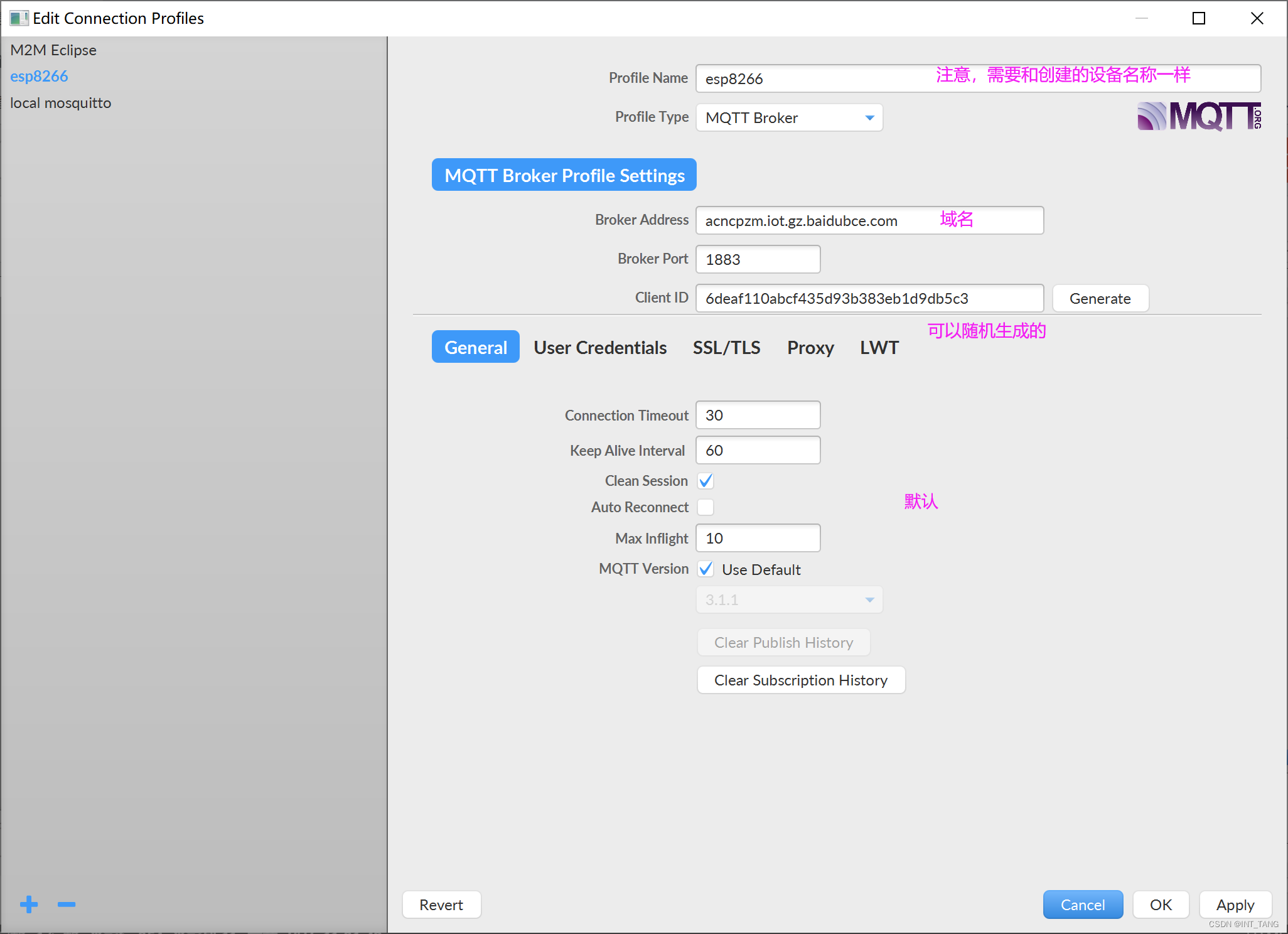Image resolution: width=1288 pixels, height=934 pixels.
Task: Click the remove profile minus icon
Action: [67, 904]
